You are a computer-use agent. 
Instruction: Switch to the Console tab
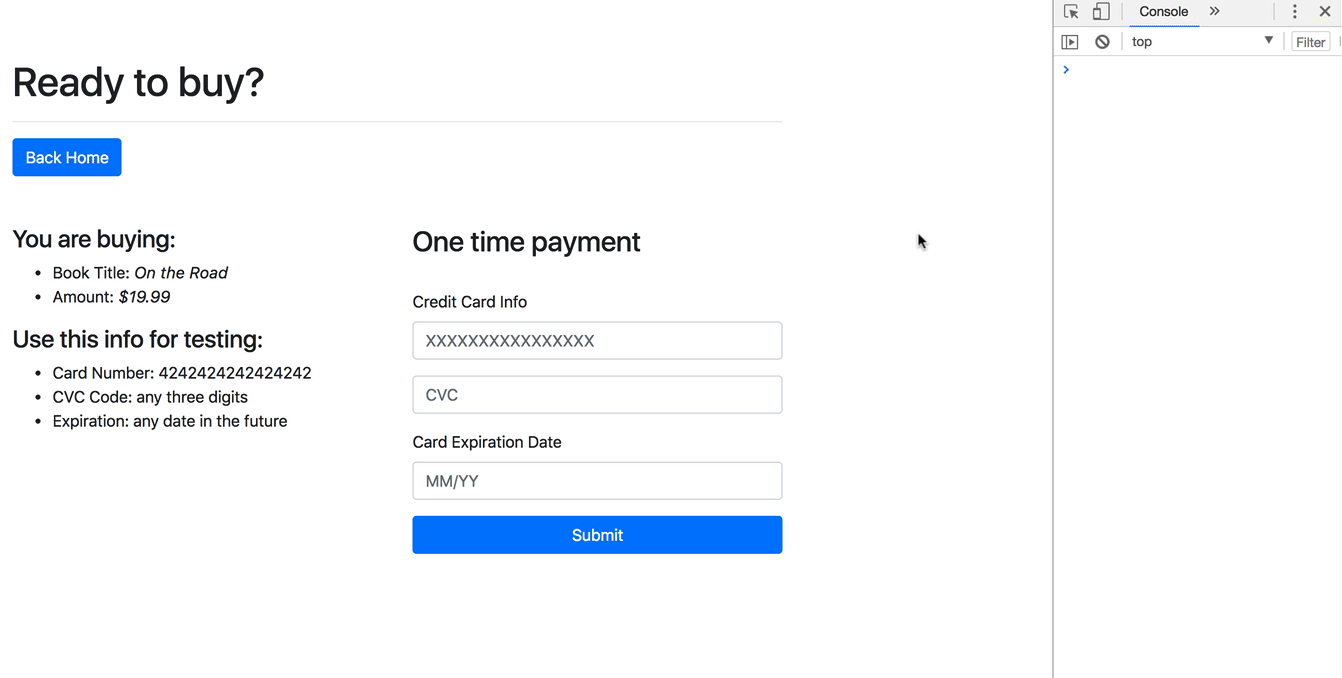(1163, 11)
